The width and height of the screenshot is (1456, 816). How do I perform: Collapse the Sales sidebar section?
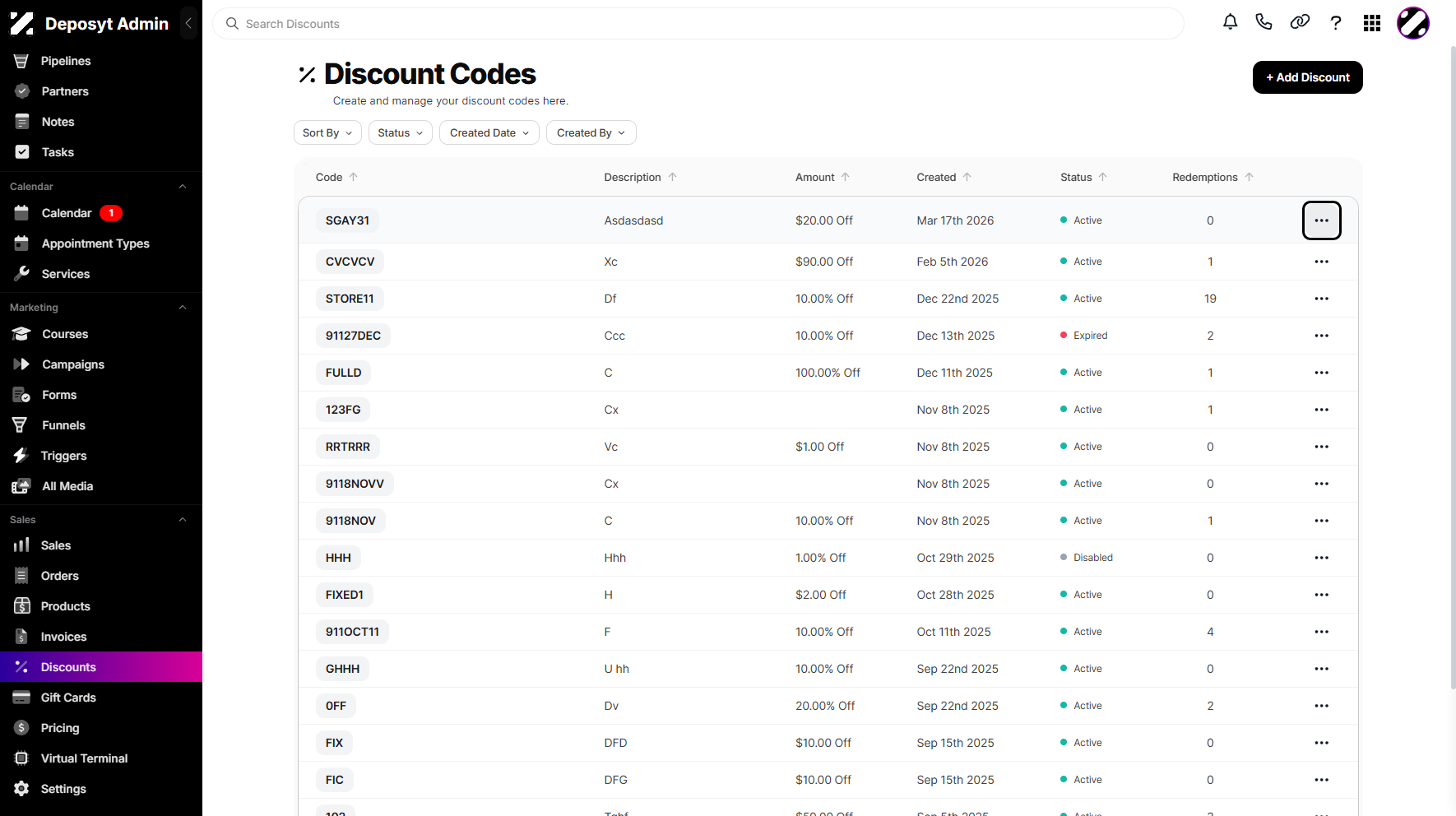pyautogui.click(x=183, y=520)
